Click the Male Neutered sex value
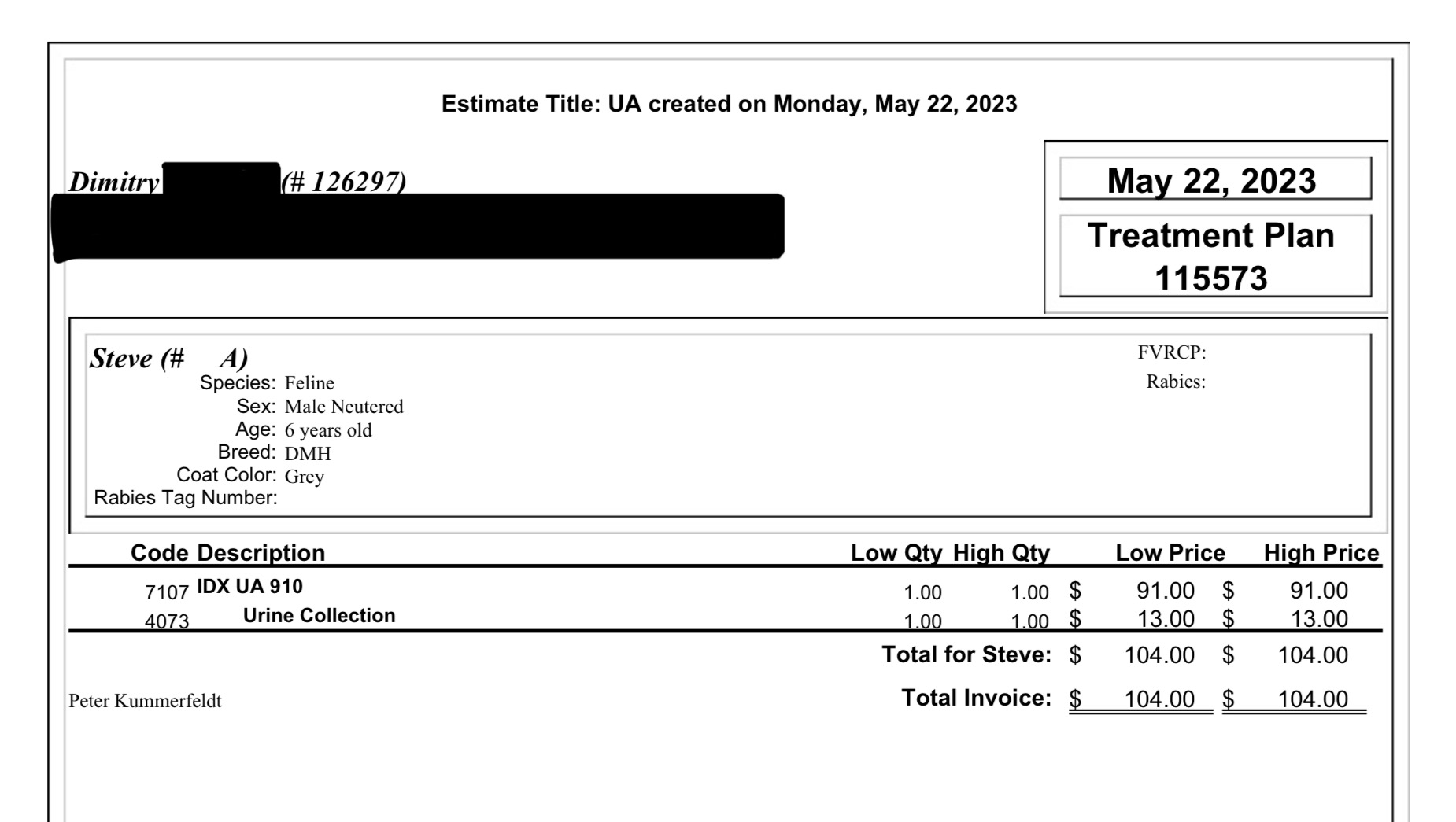The image size is (1456, 822). 344,407
